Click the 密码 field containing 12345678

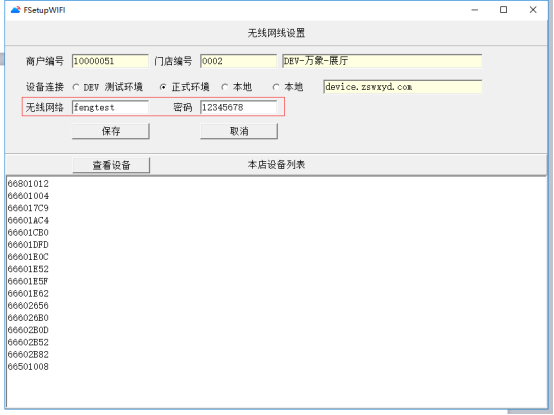238,107
